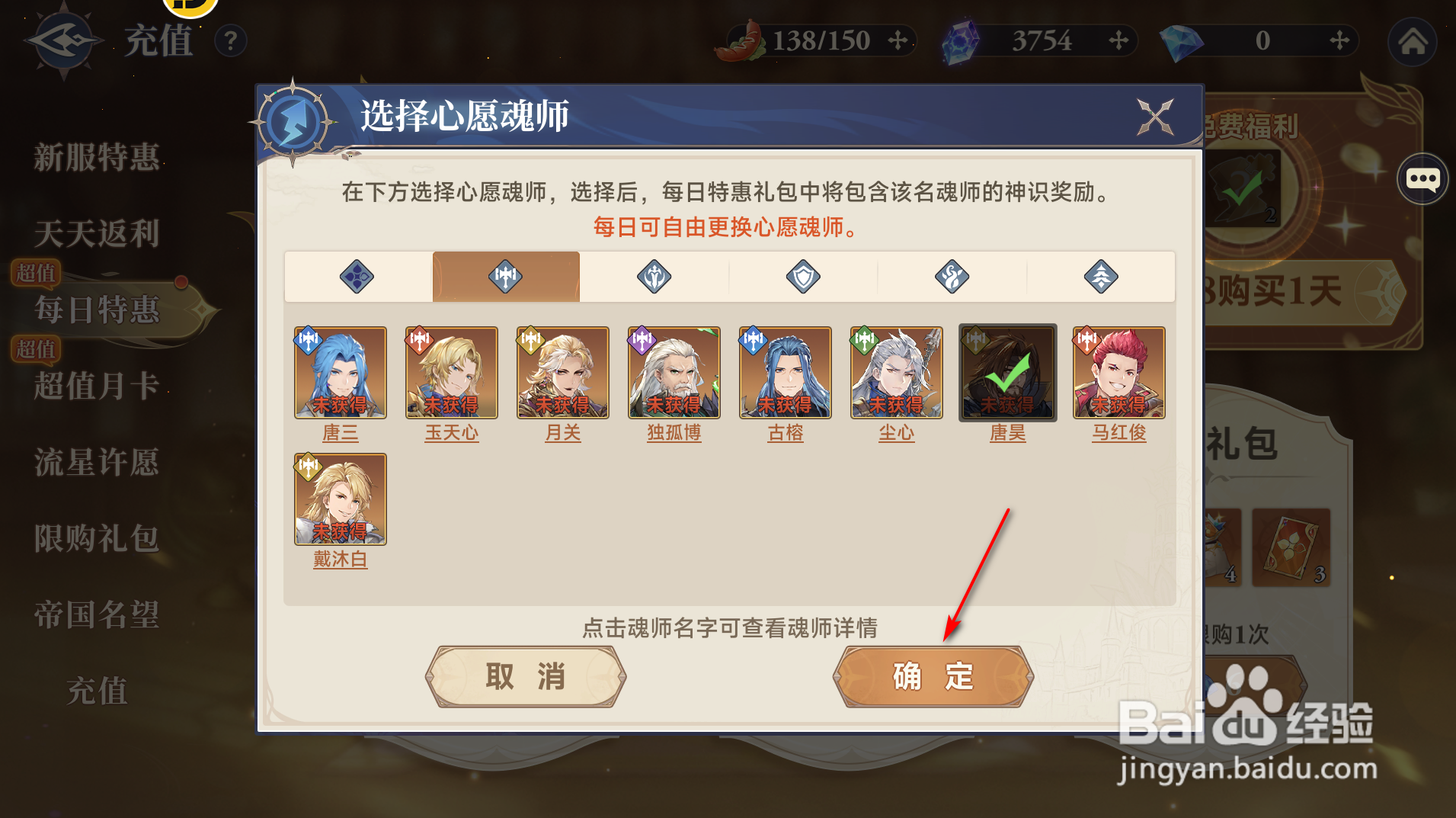This screenshot has width=1456, height=818.
Task: Confirm selection with 确定 button
Action: (933, 676)
